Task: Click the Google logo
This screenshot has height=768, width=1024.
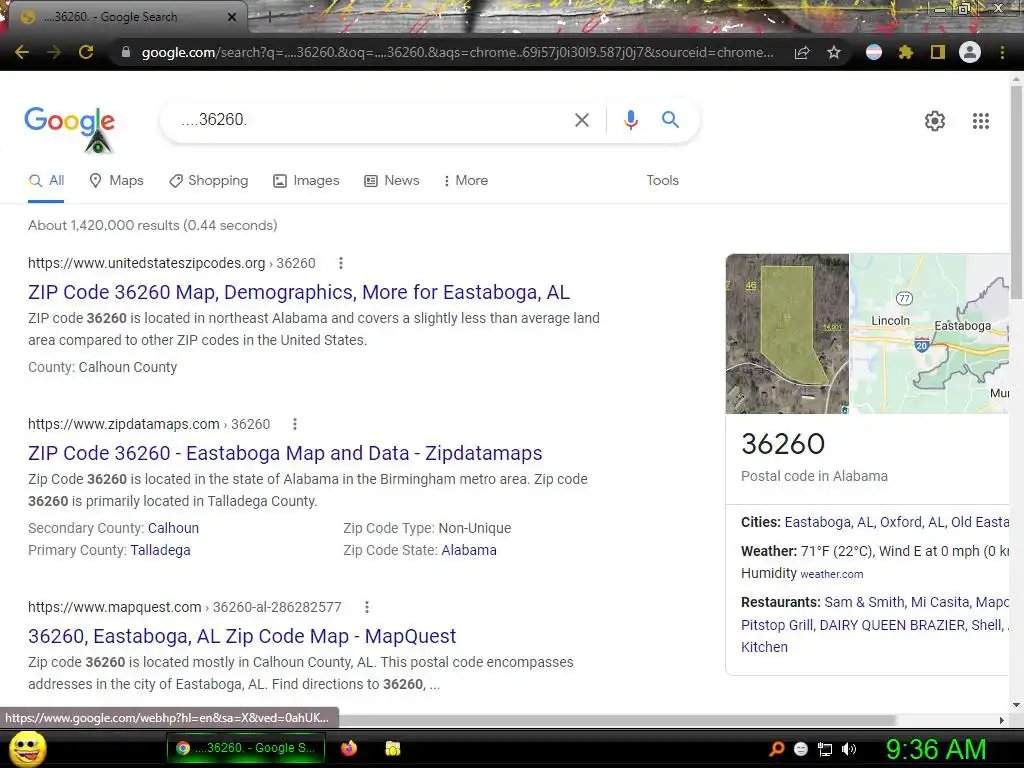Action: point(70,121)
